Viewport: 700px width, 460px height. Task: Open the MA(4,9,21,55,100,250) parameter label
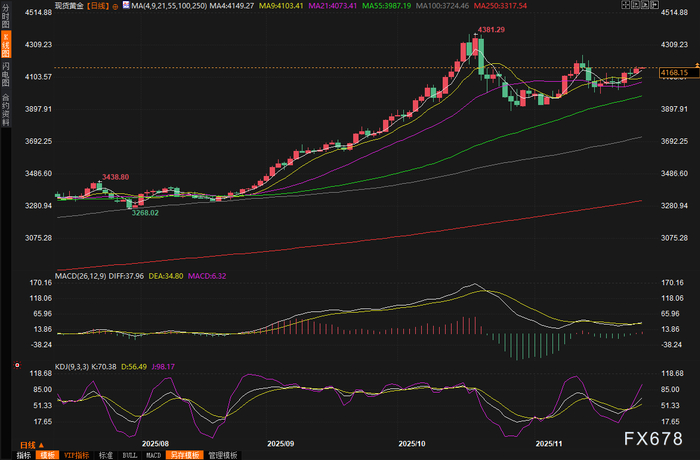[169, 6]
